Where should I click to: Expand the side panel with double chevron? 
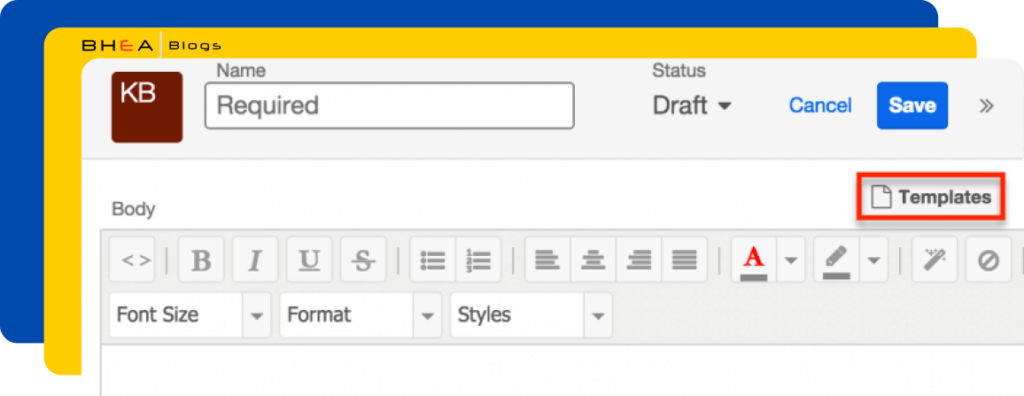click(986, 106)
